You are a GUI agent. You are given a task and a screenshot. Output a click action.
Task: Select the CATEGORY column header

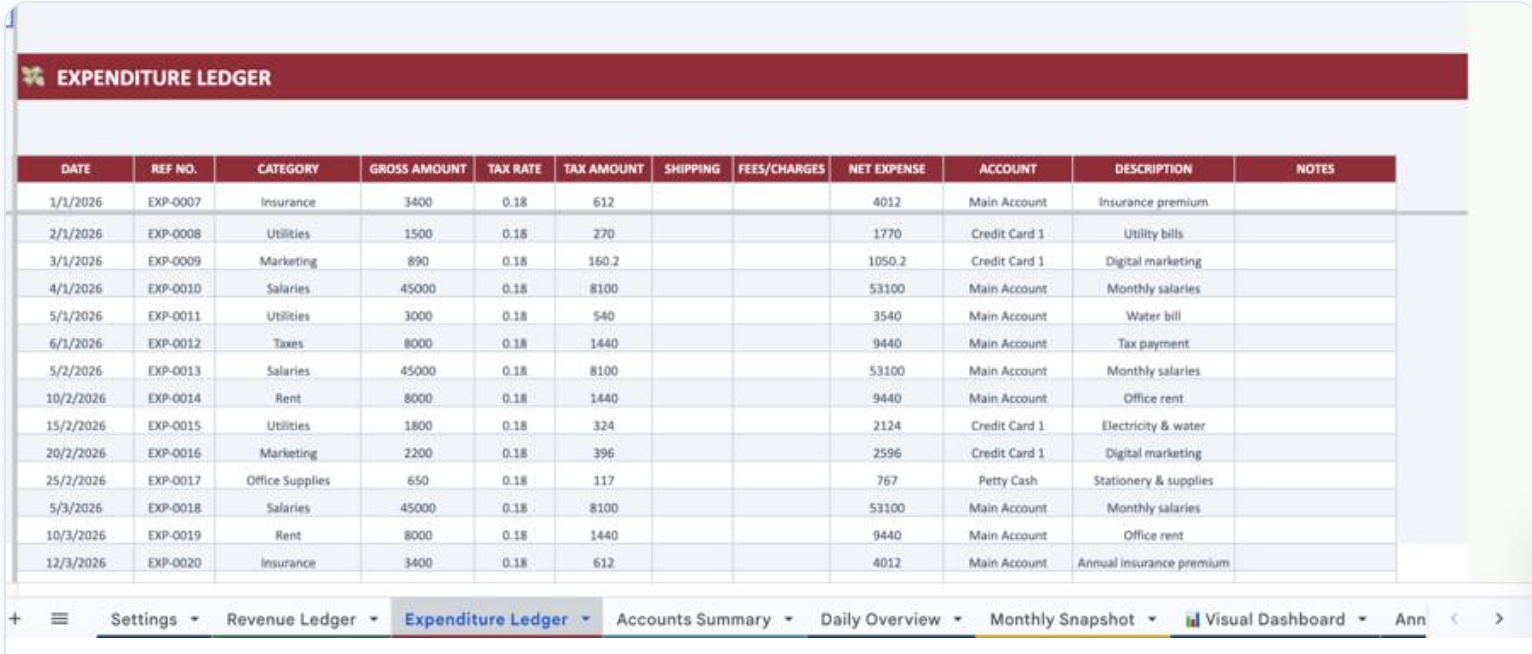tap(288, 169)
